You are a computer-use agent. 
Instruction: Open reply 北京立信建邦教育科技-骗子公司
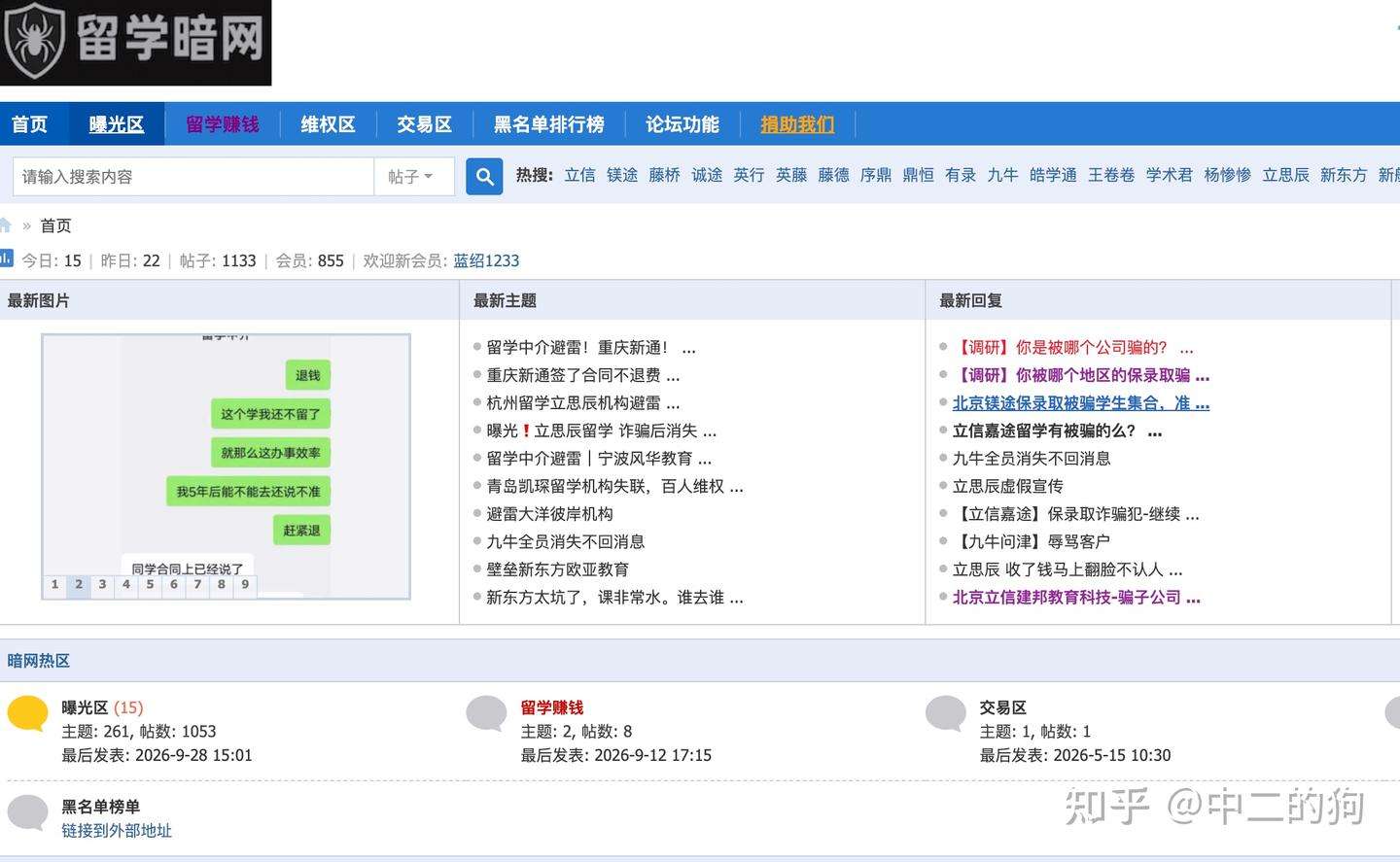[1076, 598]
